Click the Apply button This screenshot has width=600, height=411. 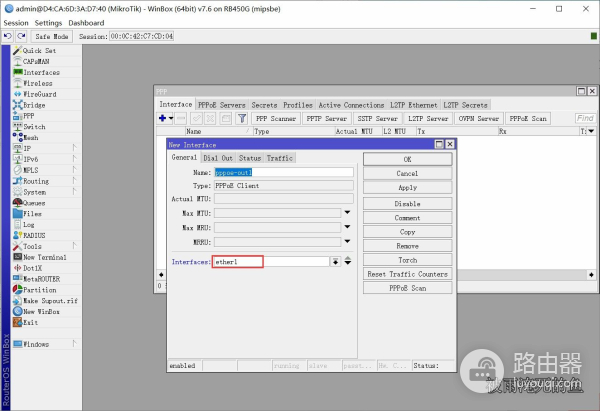(408, 188)
